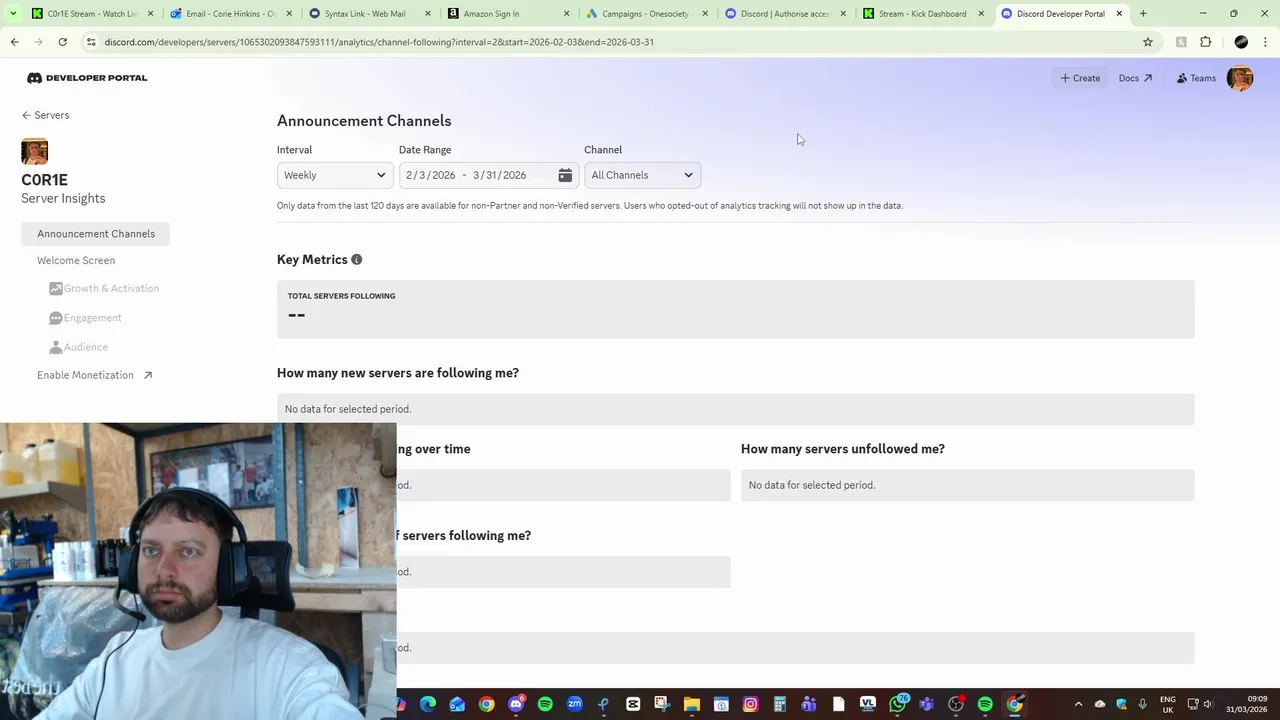Open Instagram from the taskbar
This screenshot has width=1280, height=720.
click(x=751, y=704)
